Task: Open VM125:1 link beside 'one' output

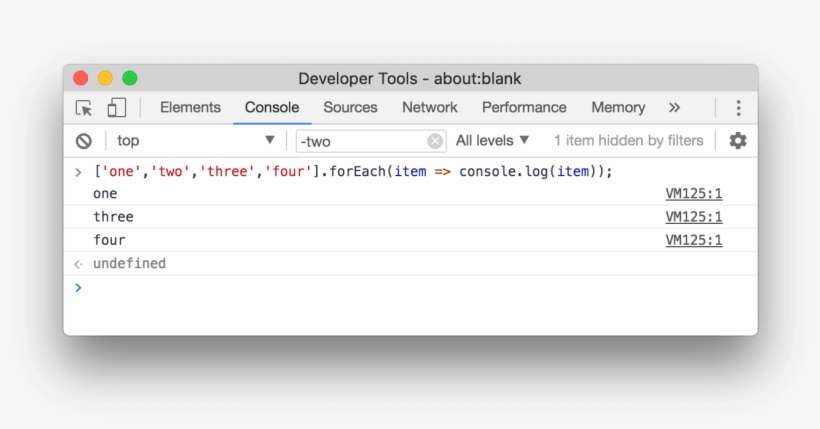Action: 693,194
